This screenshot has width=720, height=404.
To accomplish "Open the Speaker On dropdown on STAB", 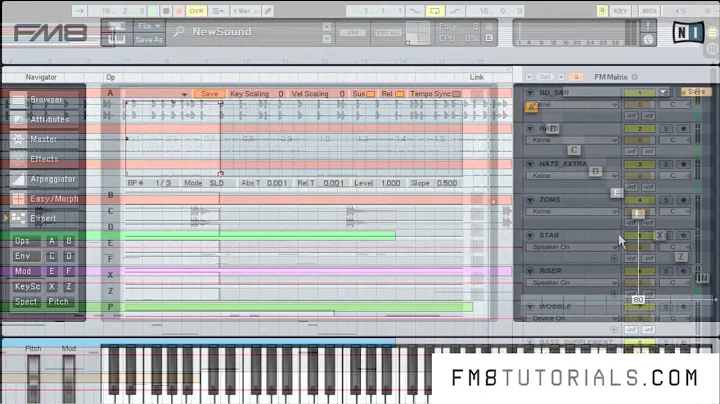I will click(572, 247).
